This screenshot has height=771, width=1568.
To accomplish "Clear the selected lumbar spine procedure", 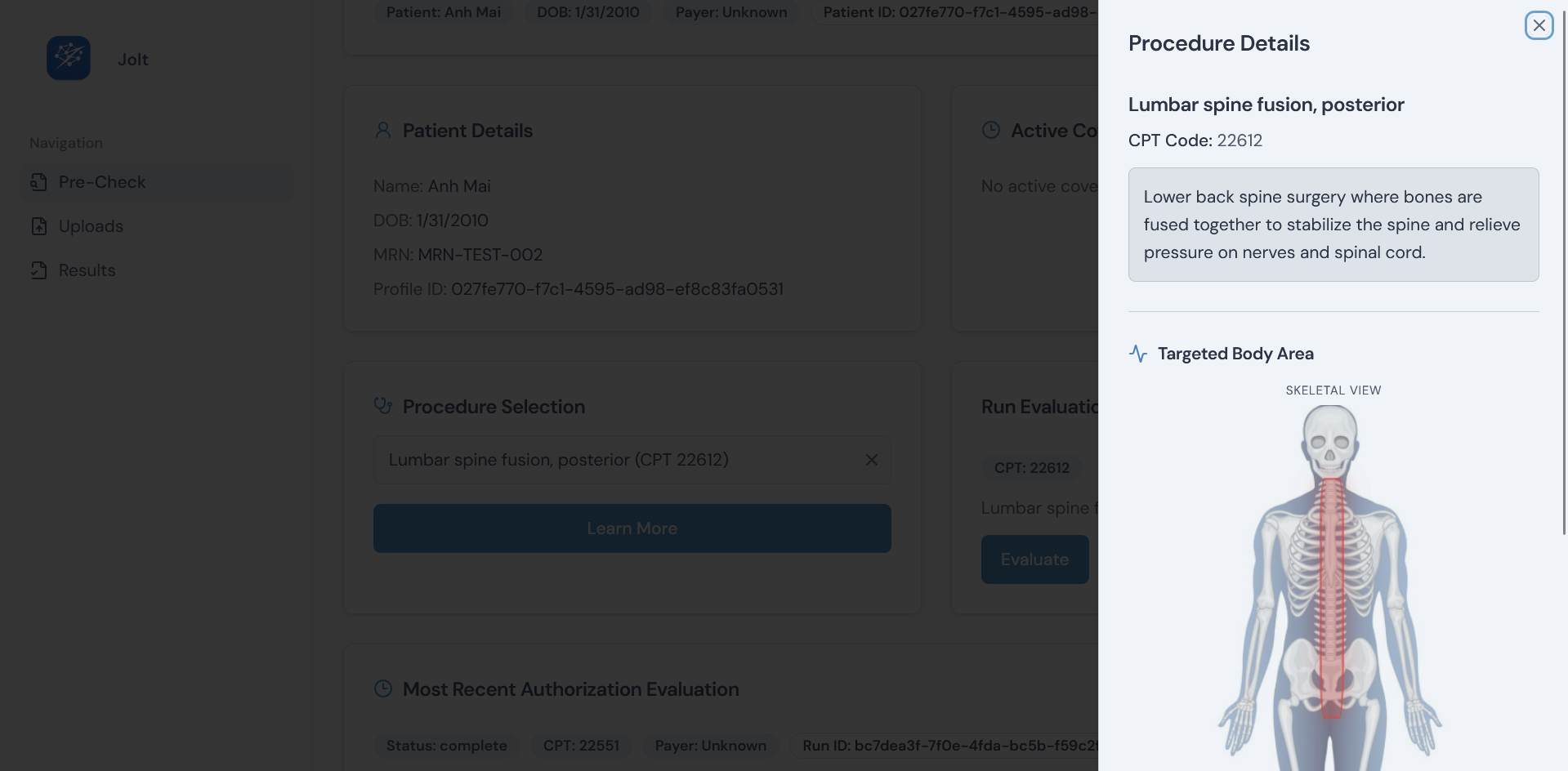I will pyautogui.click(x=871, y=460).
